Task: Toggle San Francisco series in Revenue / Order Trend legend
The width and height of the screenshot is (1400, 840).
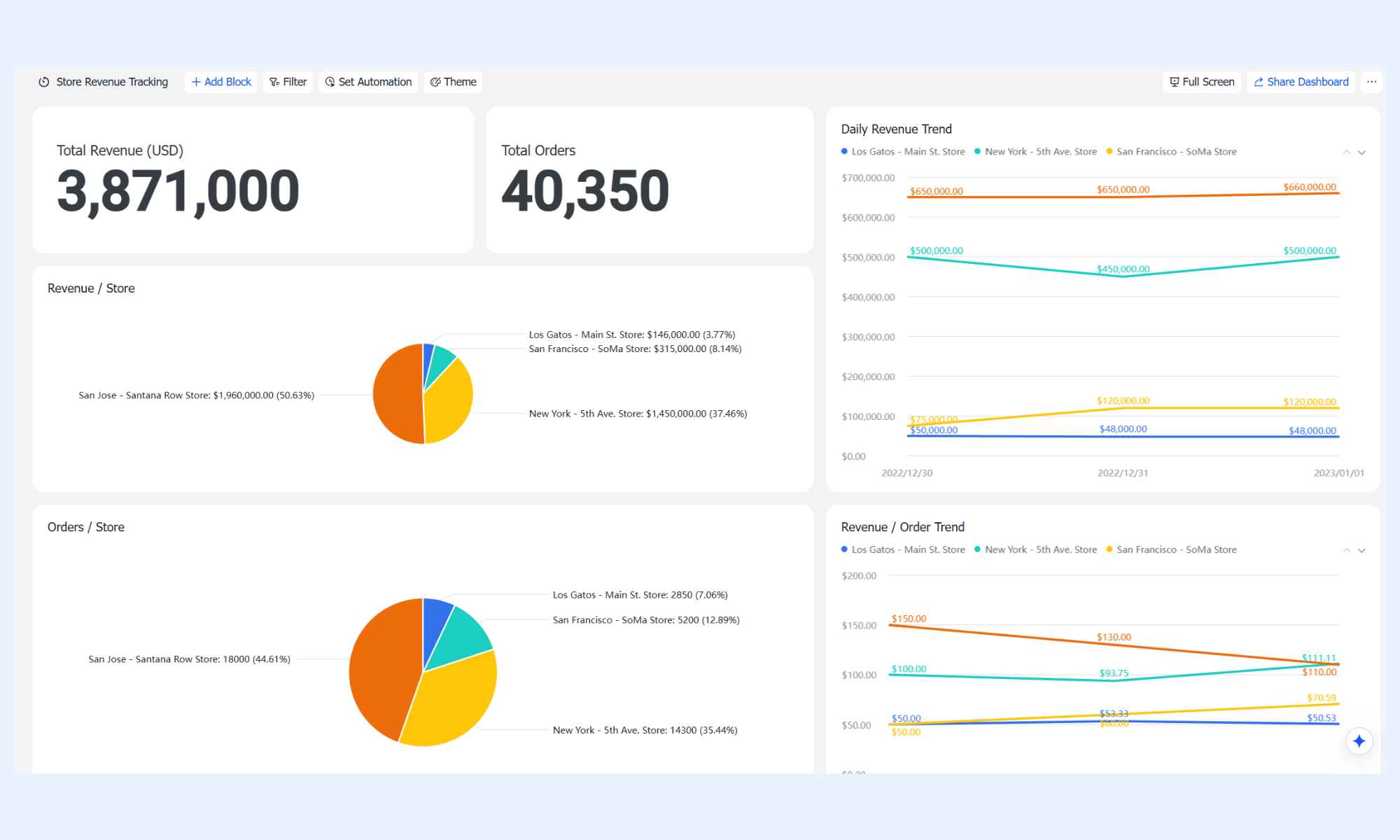Action: 1172,549
